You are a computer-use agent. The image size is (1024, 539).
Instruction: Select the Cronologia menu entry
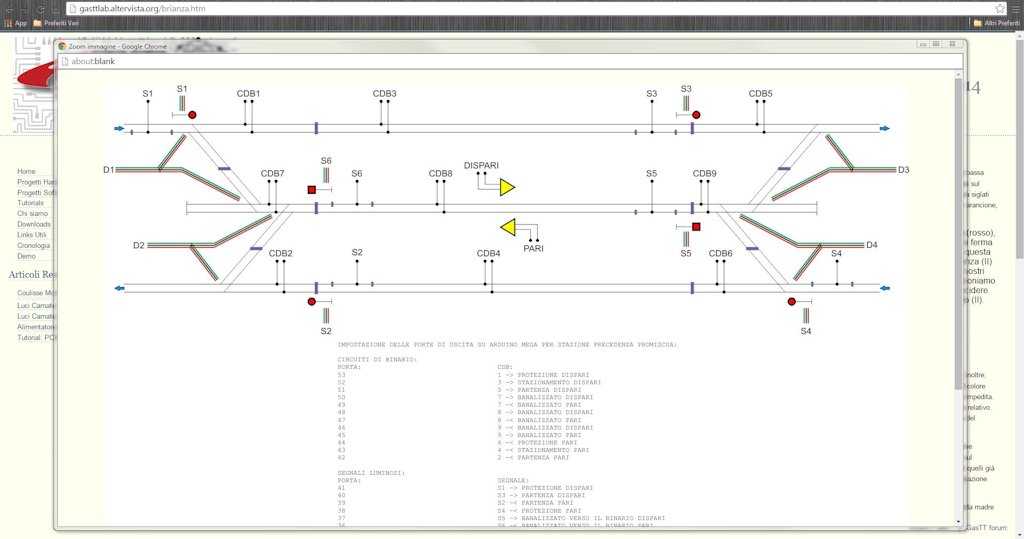click(x=33, y=246)
